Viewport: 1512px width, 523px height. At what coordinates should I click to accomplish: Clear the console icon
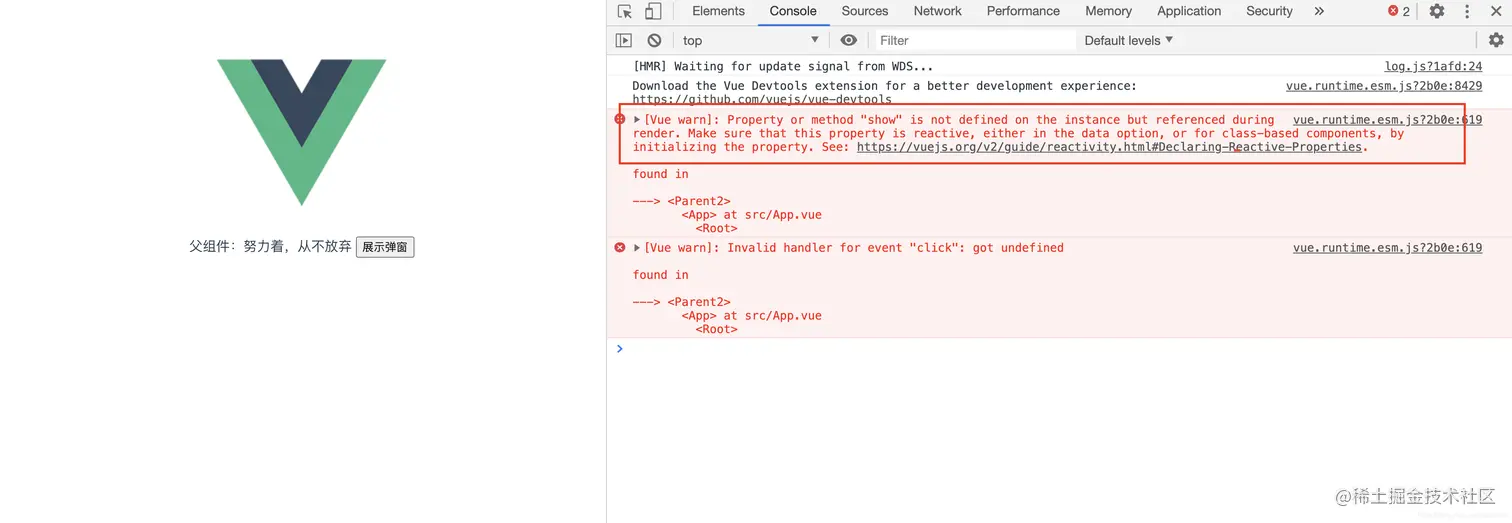(654, 40)
